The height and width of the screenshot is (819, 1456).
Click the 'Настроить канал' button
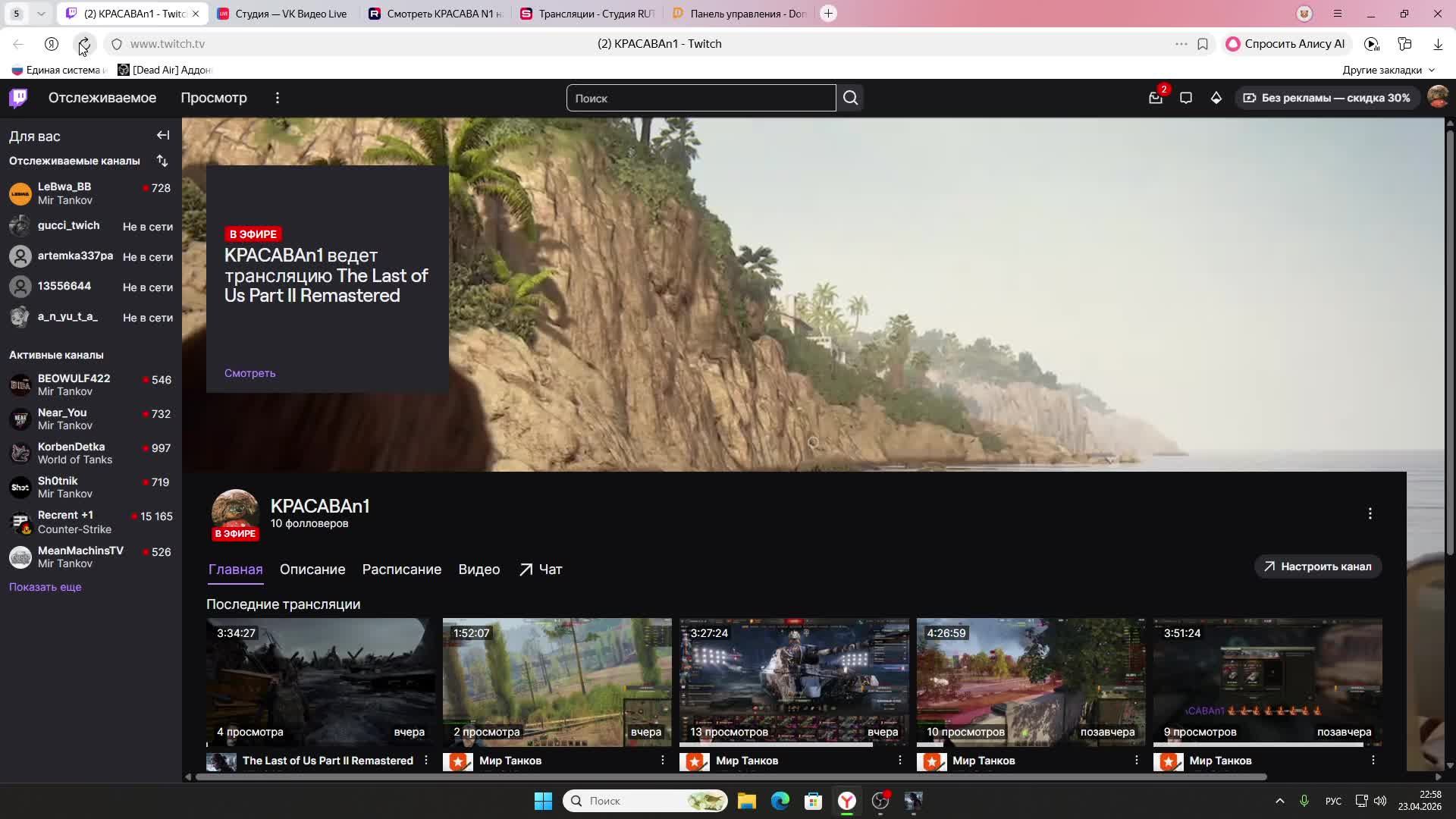pyautogui.click(x=1317, y=566)
